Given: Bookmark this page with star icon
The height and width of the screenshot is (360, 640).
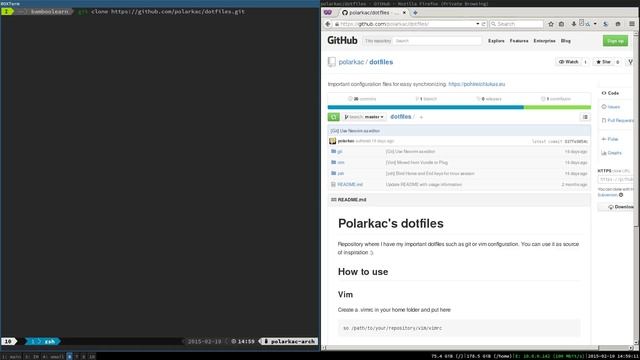Looking at the screenshot, I should 551,24.
